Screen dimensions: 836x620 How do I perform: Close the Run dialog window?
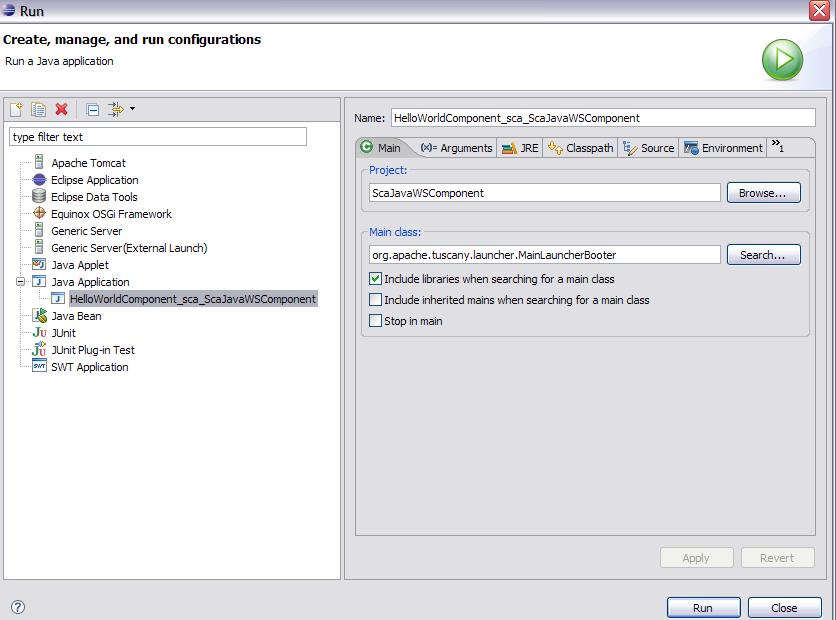pyautogui.click(x=818, y=10)
